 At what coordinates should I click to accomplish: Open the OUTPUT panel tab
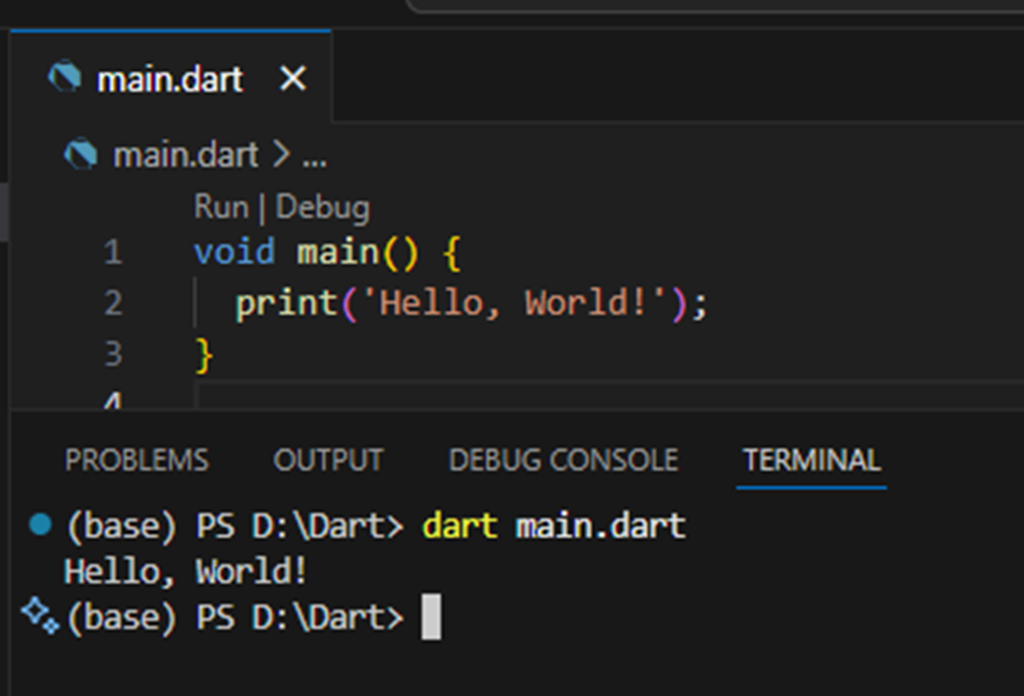tap(328, 460)
